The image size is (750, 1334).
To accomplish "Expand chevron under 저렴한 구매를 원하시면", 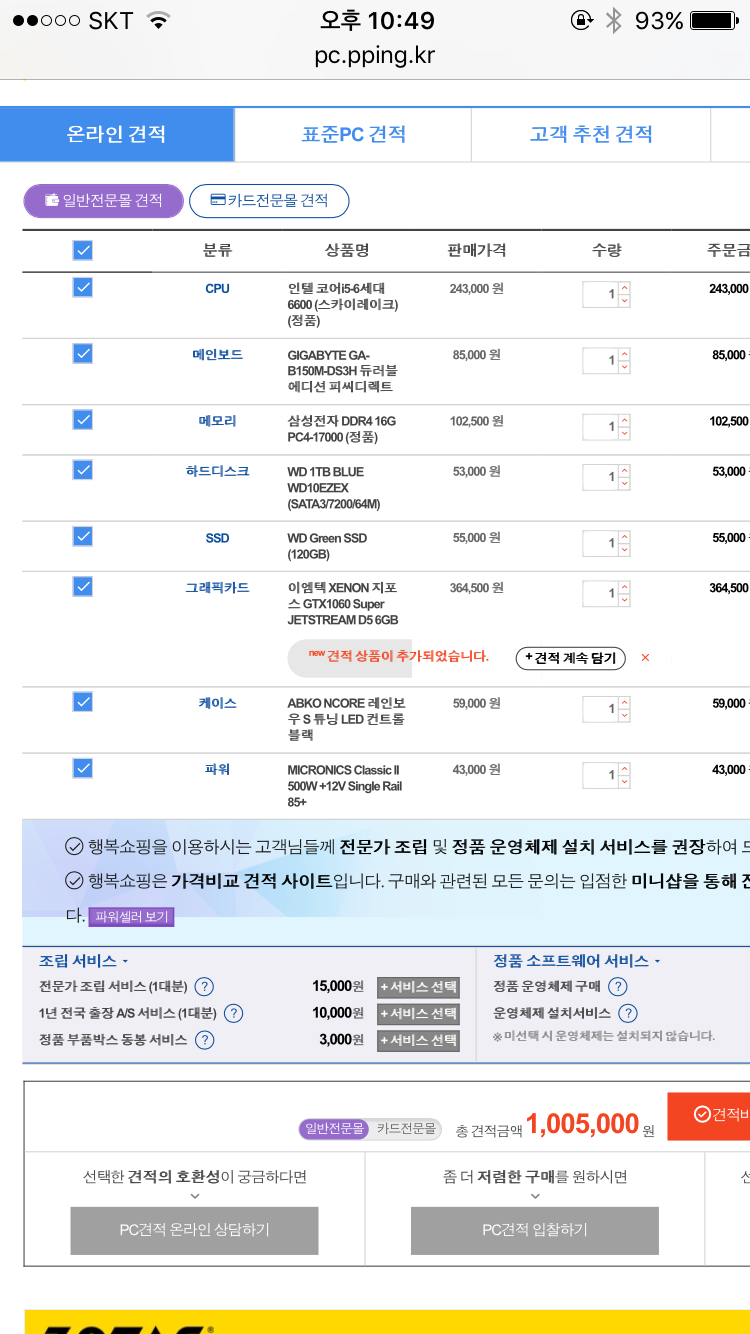I will pyautogui.click(x=535, y=1196).
